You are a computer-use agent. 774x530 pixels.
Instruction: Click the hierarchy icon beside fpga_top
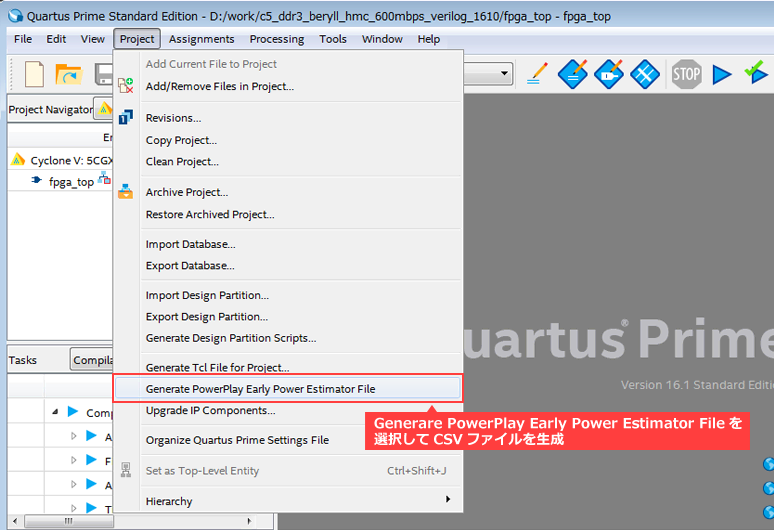coord(104,178)
